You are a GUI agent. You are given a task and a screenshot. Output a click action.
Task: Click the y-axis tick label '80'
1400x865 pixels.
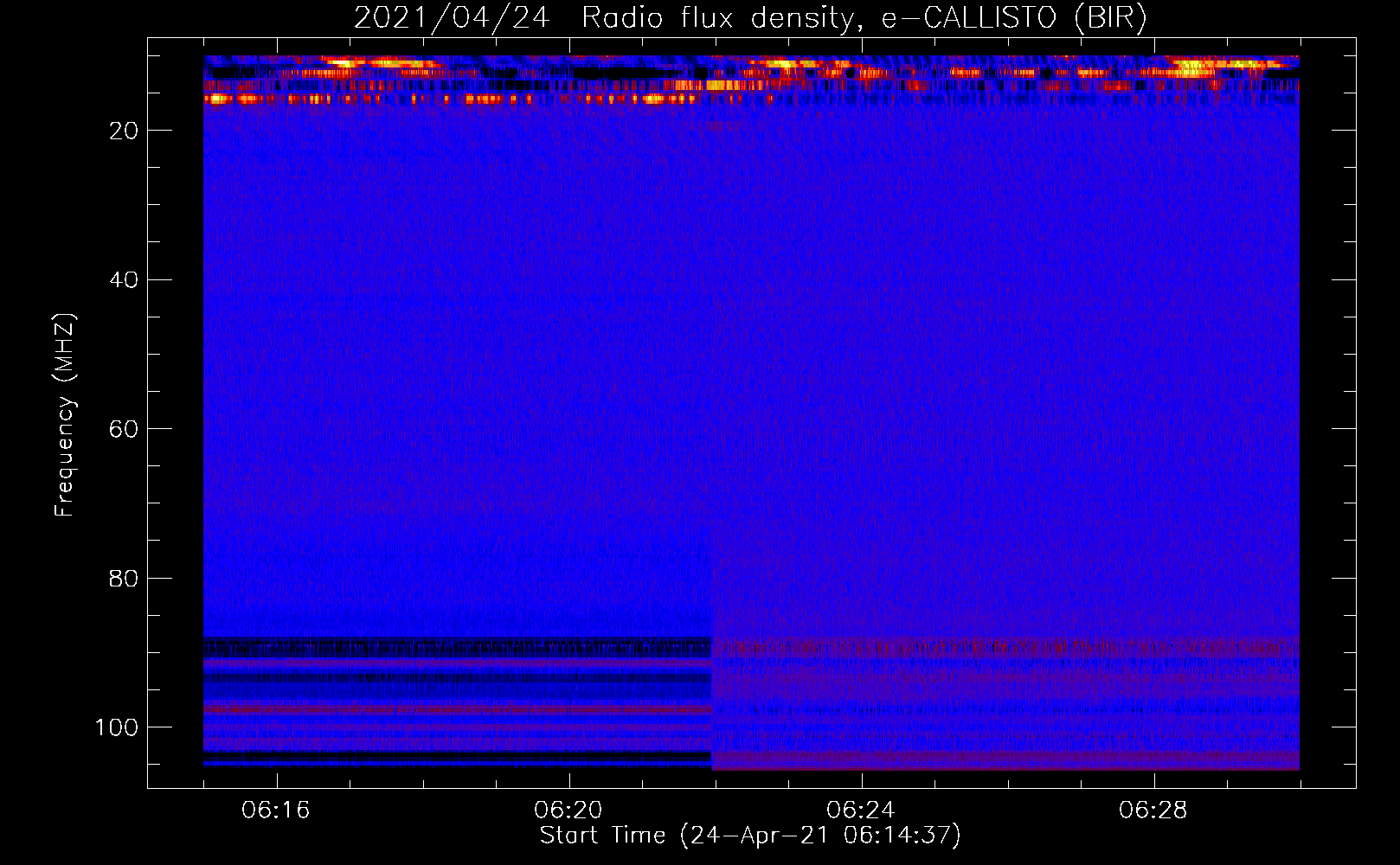pos(124,578)
